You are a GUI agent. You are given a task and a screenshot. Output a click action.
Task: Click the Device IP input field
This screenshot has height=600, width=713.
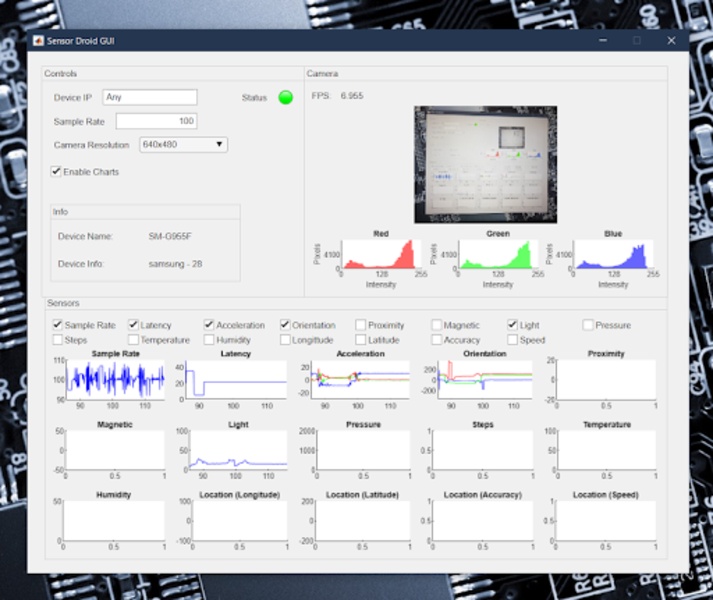coord(150,97)
